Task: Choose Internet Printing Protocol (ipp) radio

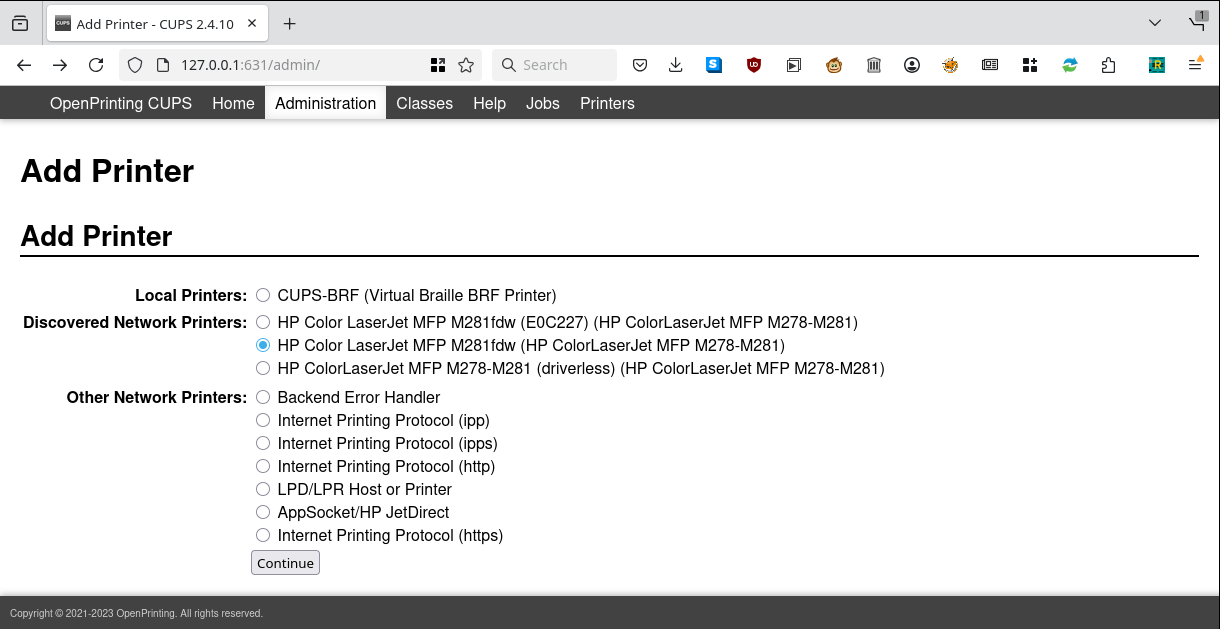Action: (x=263, y=420)
